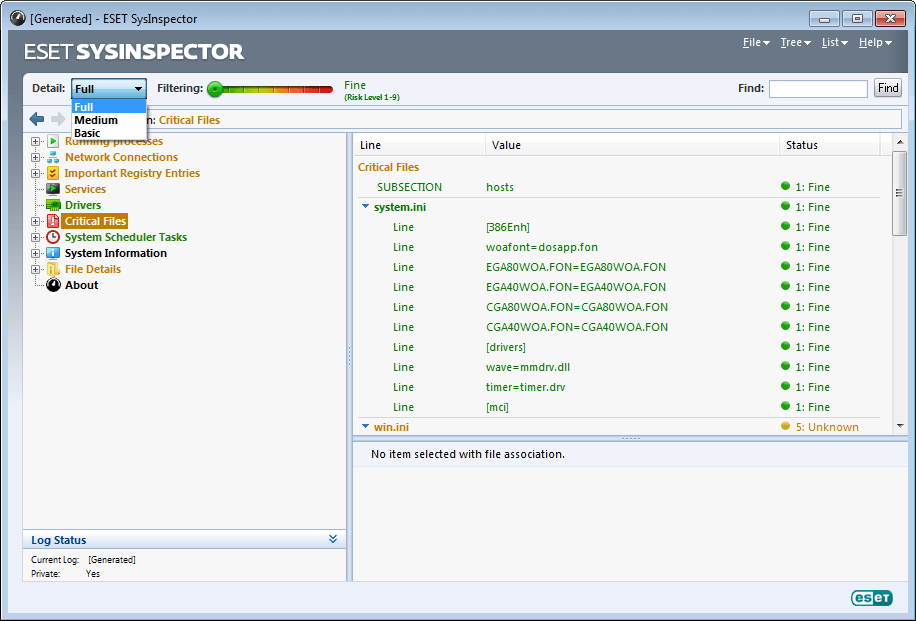Click the green status dot for hosts
916x621 pixels.
coord(785,186)
